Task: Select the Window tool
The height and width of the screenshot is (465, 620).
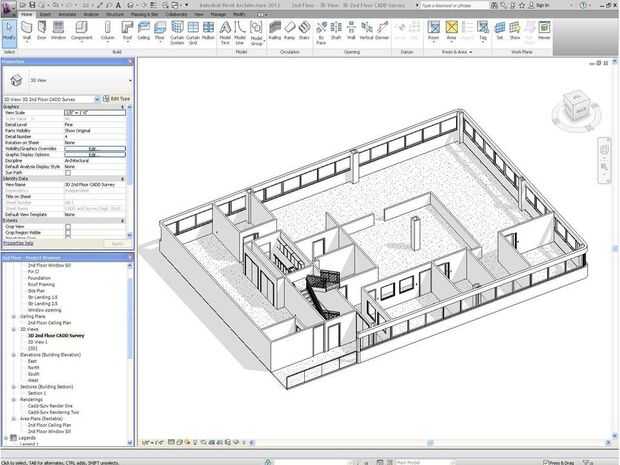Action: pyautogui.click(x=58, y=31)
